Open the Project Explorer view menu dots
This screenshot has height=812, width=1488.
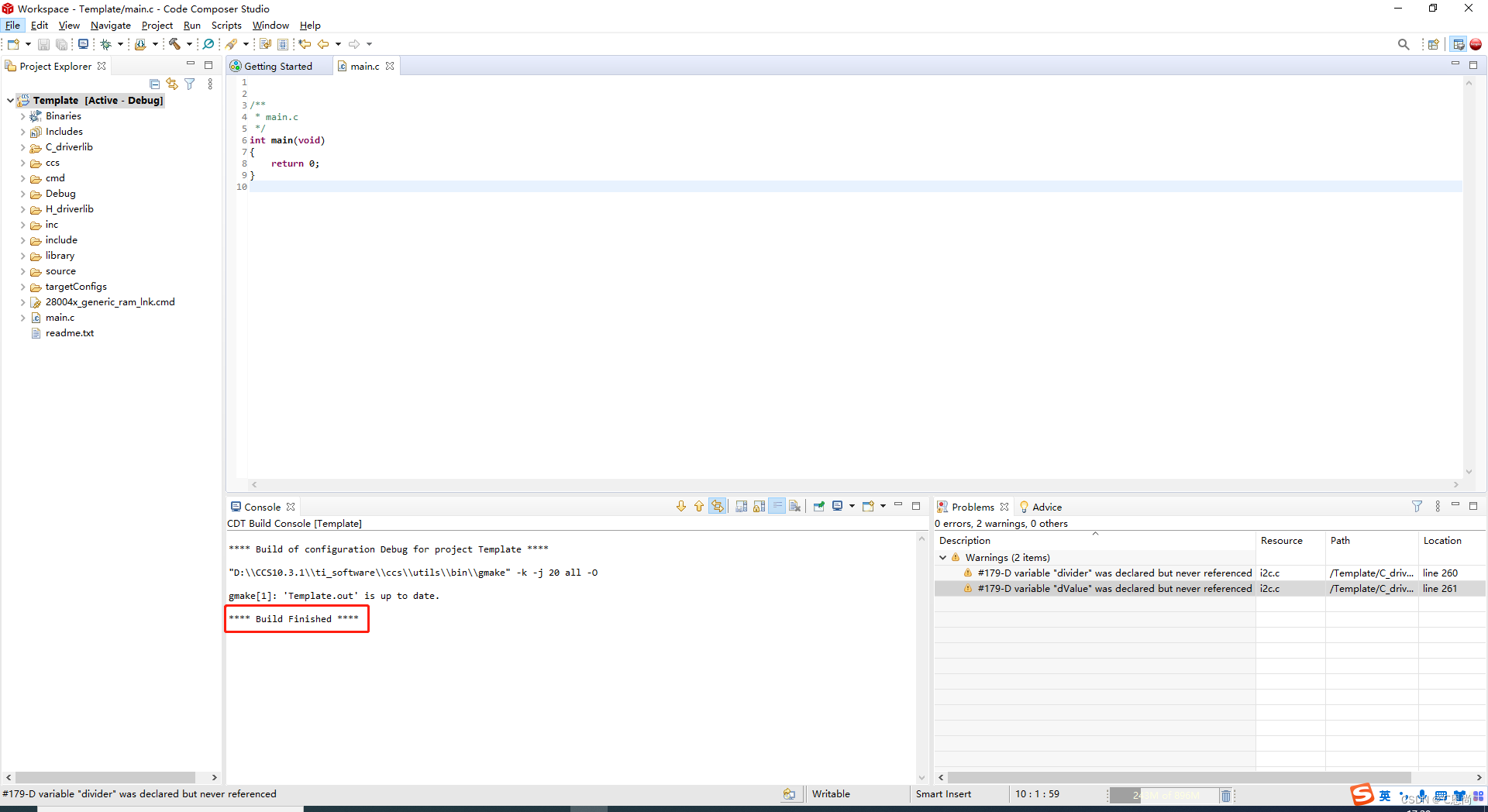click(210, 84)
